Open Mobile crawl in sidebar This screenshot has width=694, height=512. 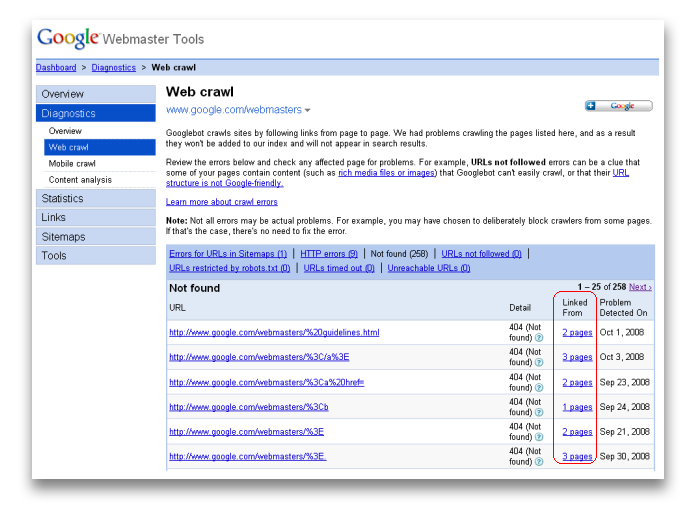pos(100,164)
